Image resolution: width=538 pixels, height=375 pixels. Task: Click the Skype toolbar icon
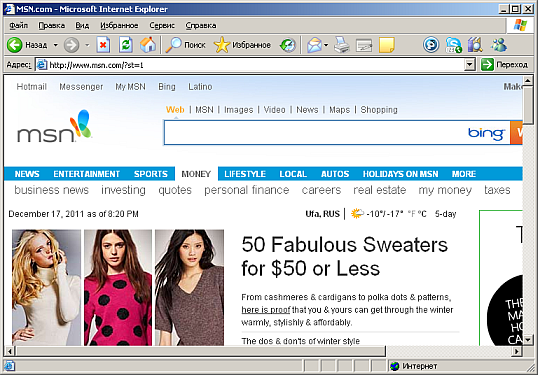[x=454, y=45]
